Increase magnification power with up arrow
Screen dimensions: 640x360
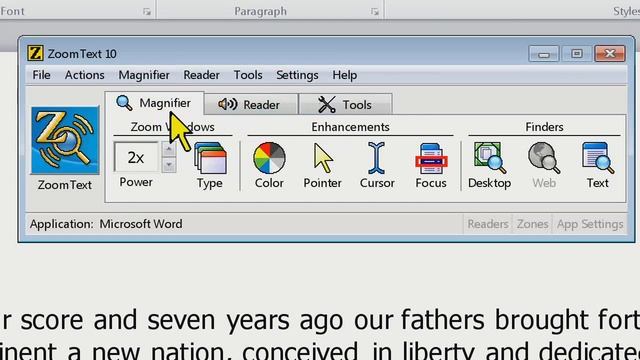click(169, 149)
